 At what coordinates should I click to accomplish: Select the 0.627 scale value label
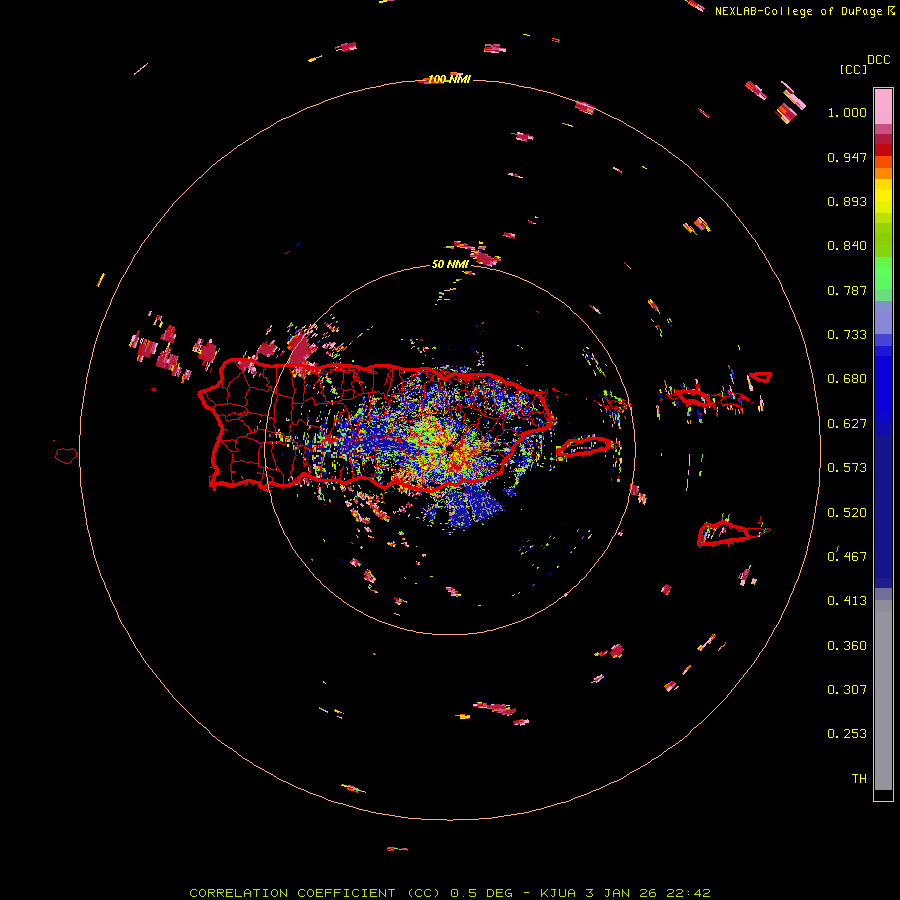pyautogui.click(x=847, y=424)
